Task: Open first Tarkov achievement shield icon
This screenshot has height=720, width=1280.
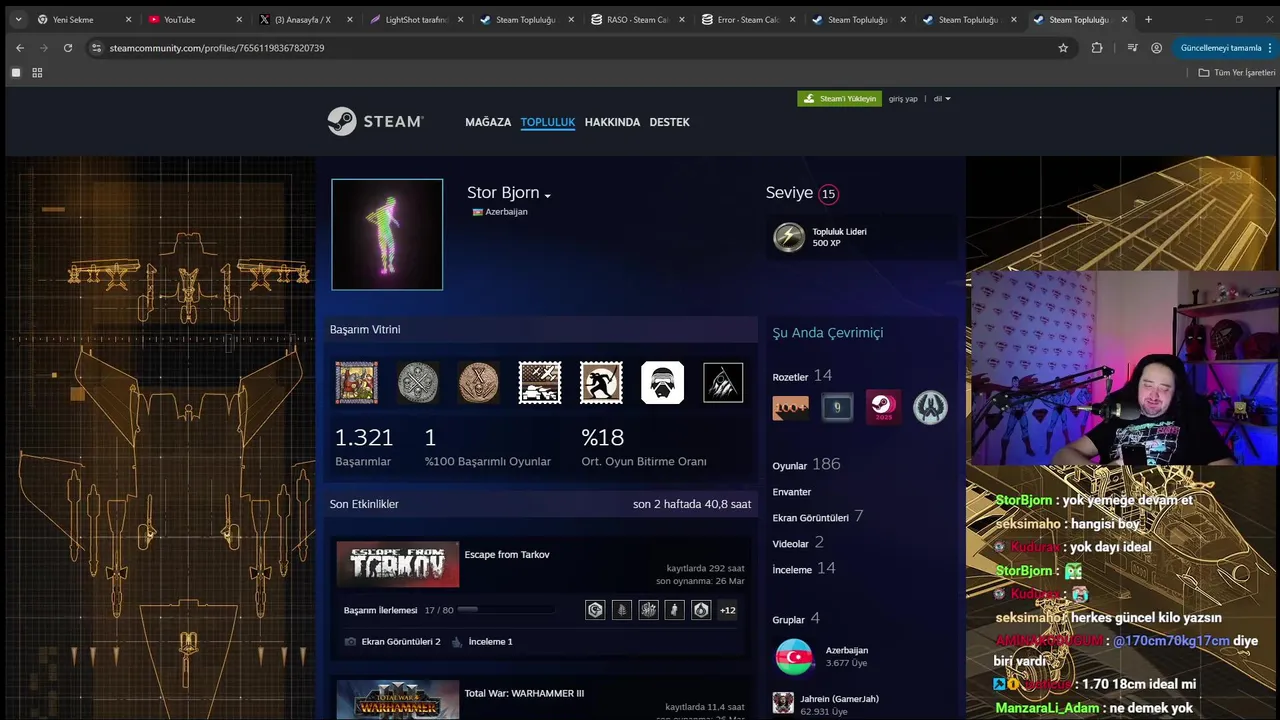Action: tap(595, 609)
